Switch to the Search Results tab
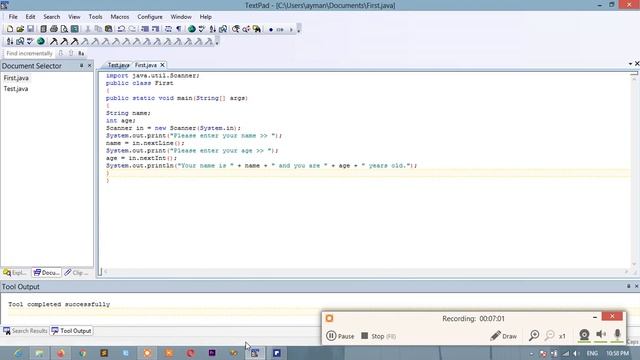 [x=25, y=331]
